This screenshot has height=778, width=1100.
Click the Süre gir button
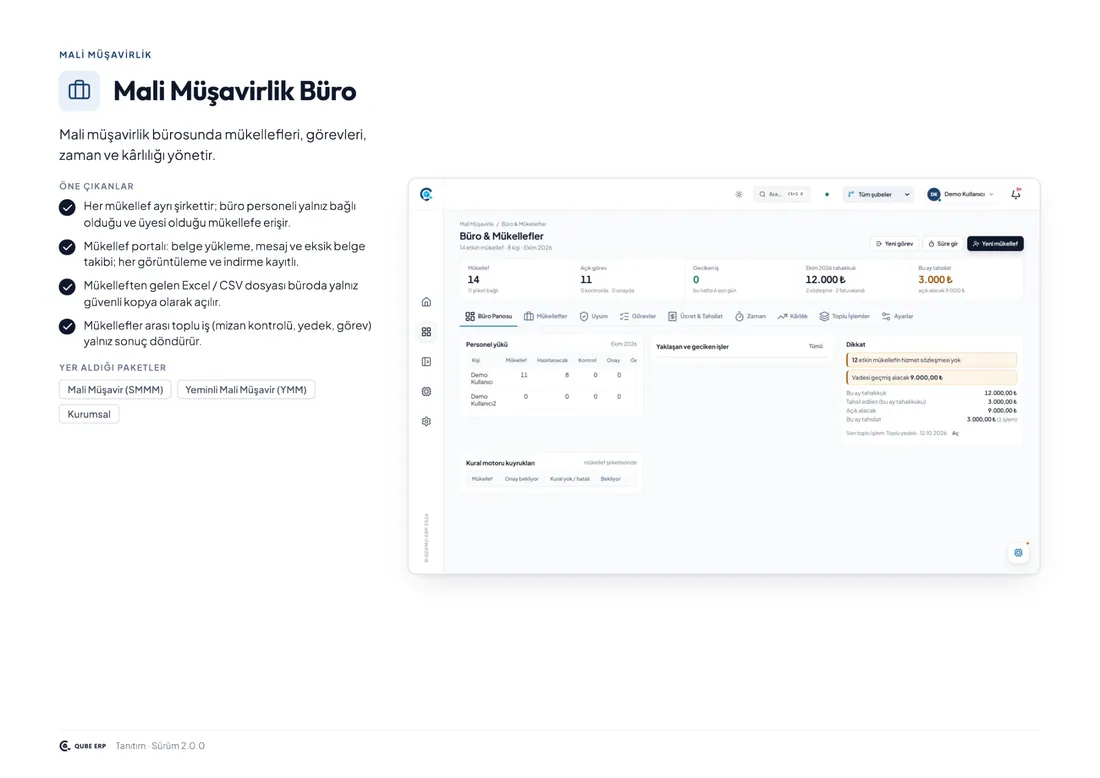(x=943, y=243)
